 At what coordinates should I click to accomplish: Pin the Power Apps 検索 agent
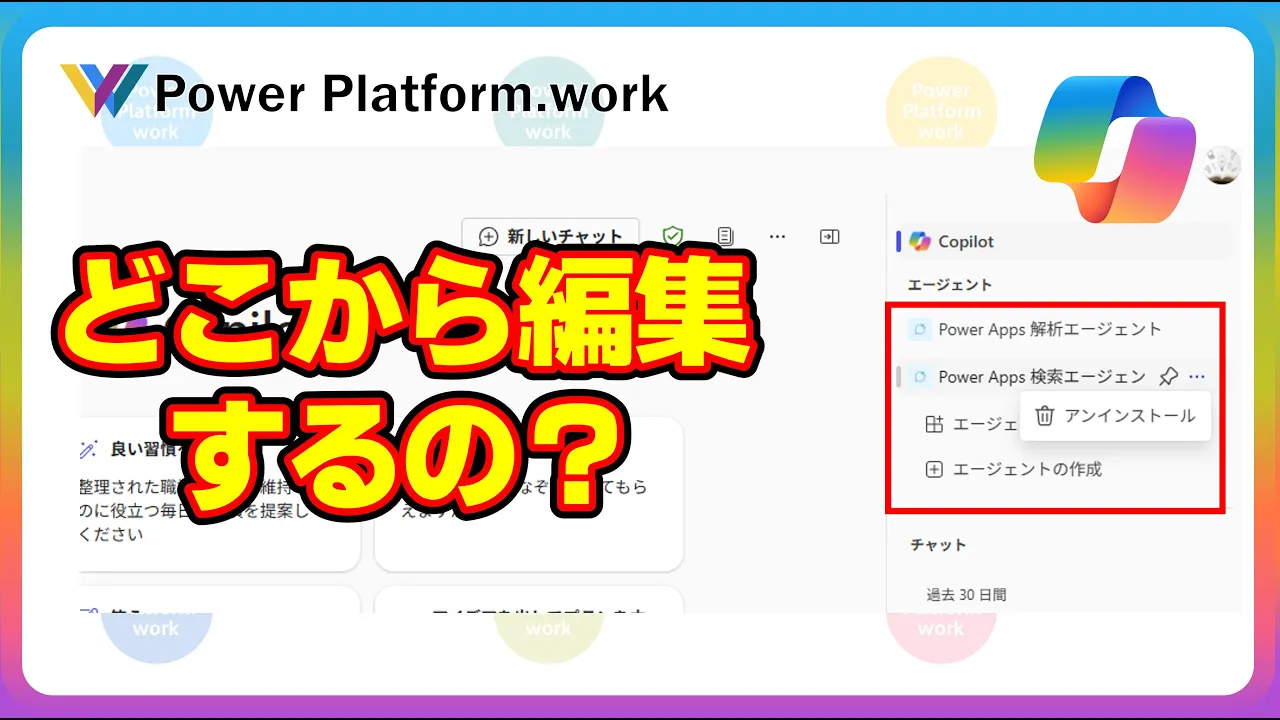coord(1167,377)
